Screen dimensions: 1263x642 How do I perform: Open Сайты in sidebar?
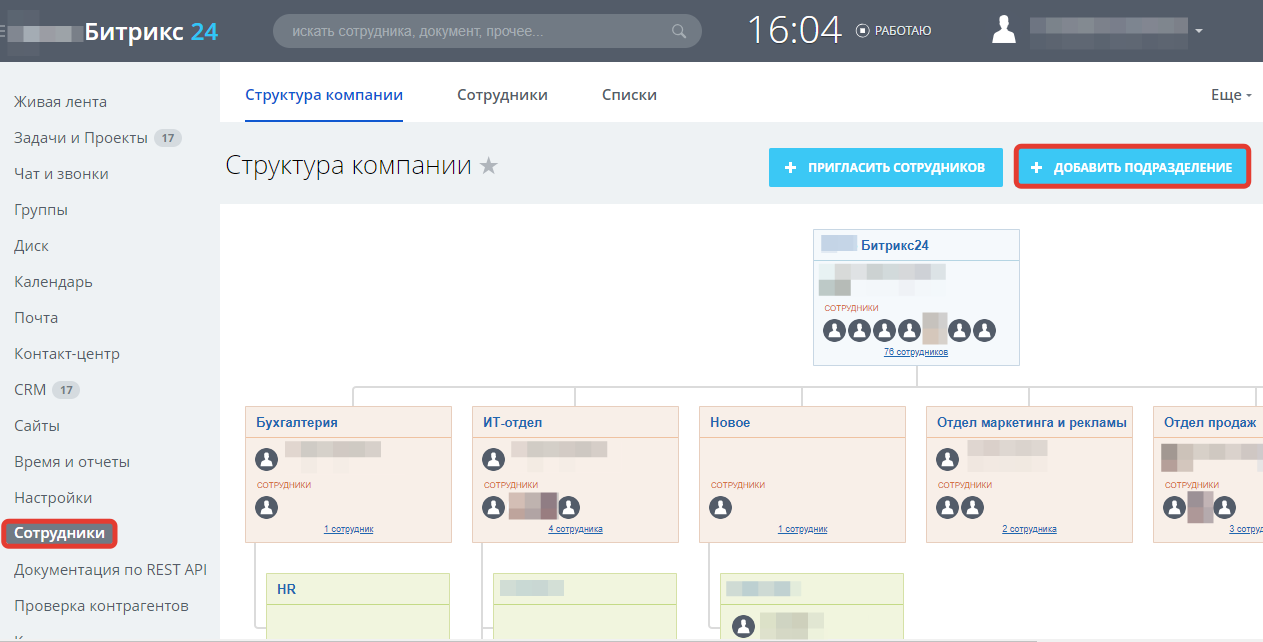(x=37, y=426)
